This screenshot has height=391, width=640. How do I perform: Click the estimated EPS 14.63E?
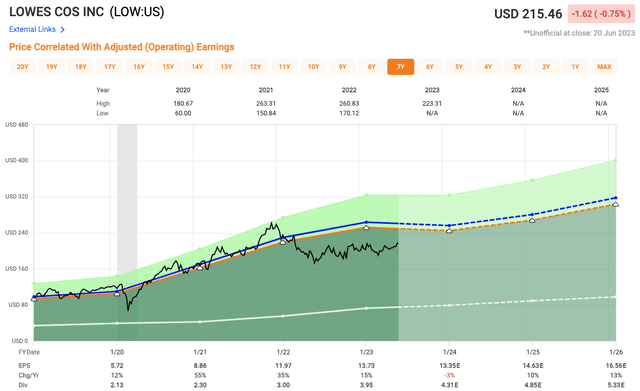click(x=533, y=366)
